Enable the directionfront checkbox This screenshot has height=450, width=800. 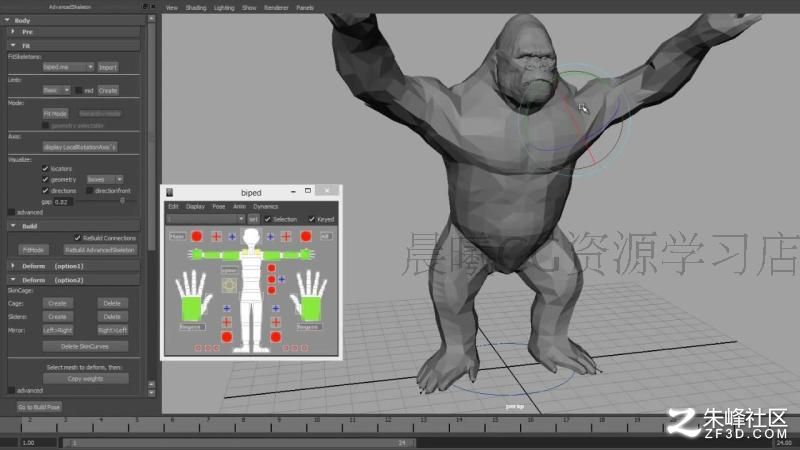[x=89, y=191]
